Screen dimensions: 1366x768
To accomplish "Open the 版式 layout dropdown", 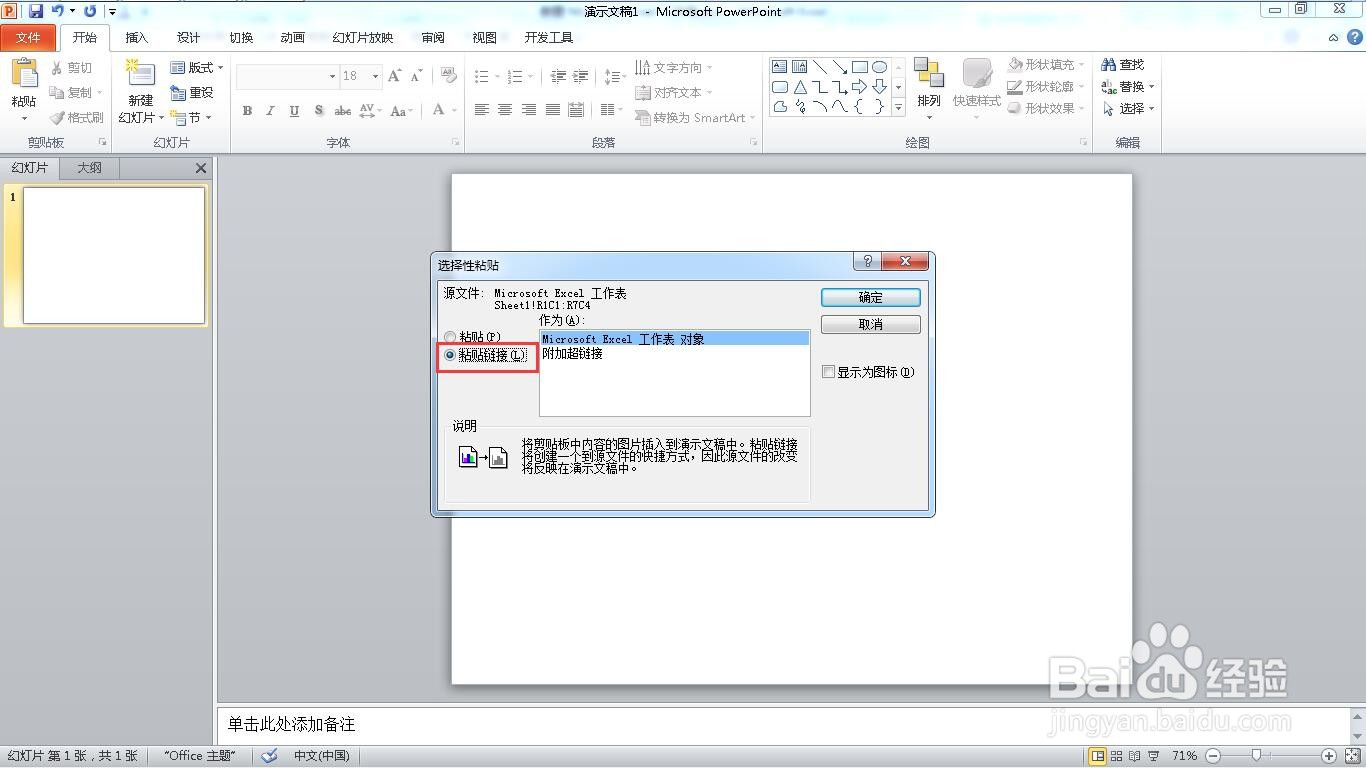I will pos(197,68).
